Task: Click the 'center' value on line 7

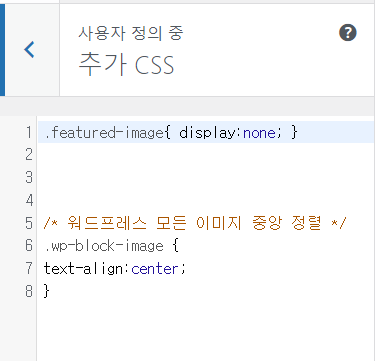Action: click(155, 269)
